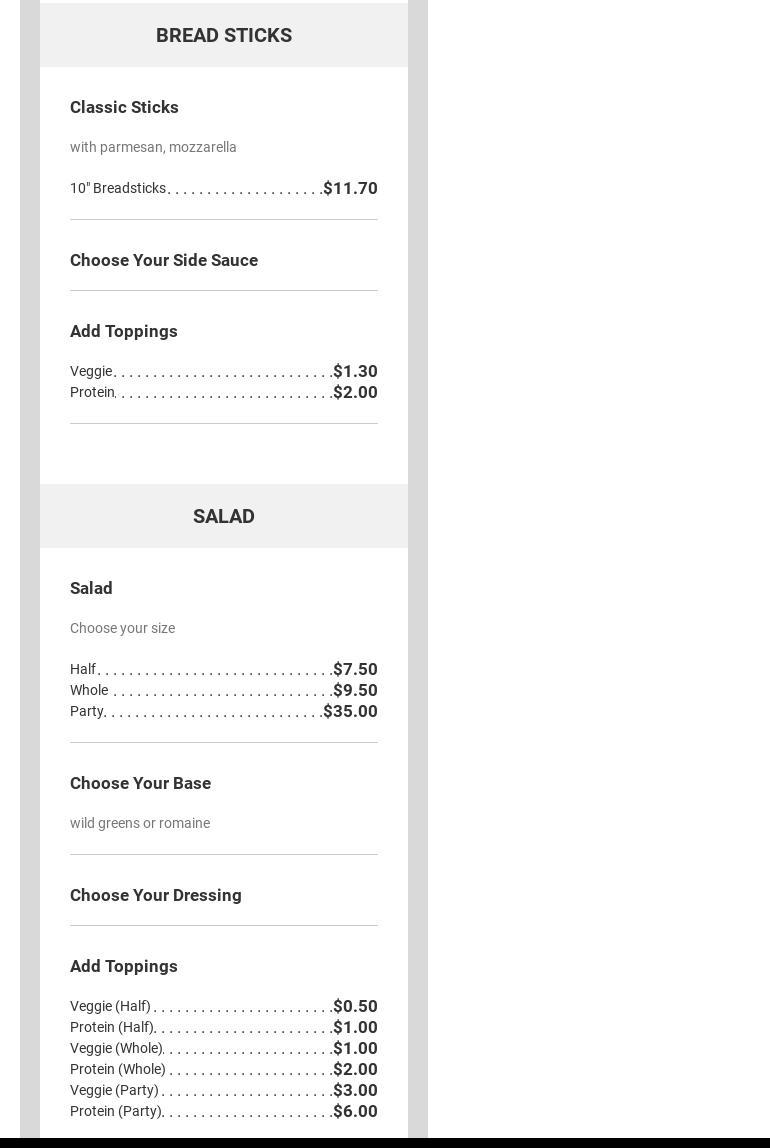
Task: Select the Veggie topping priced $1.30
Action: pos(91,371)
